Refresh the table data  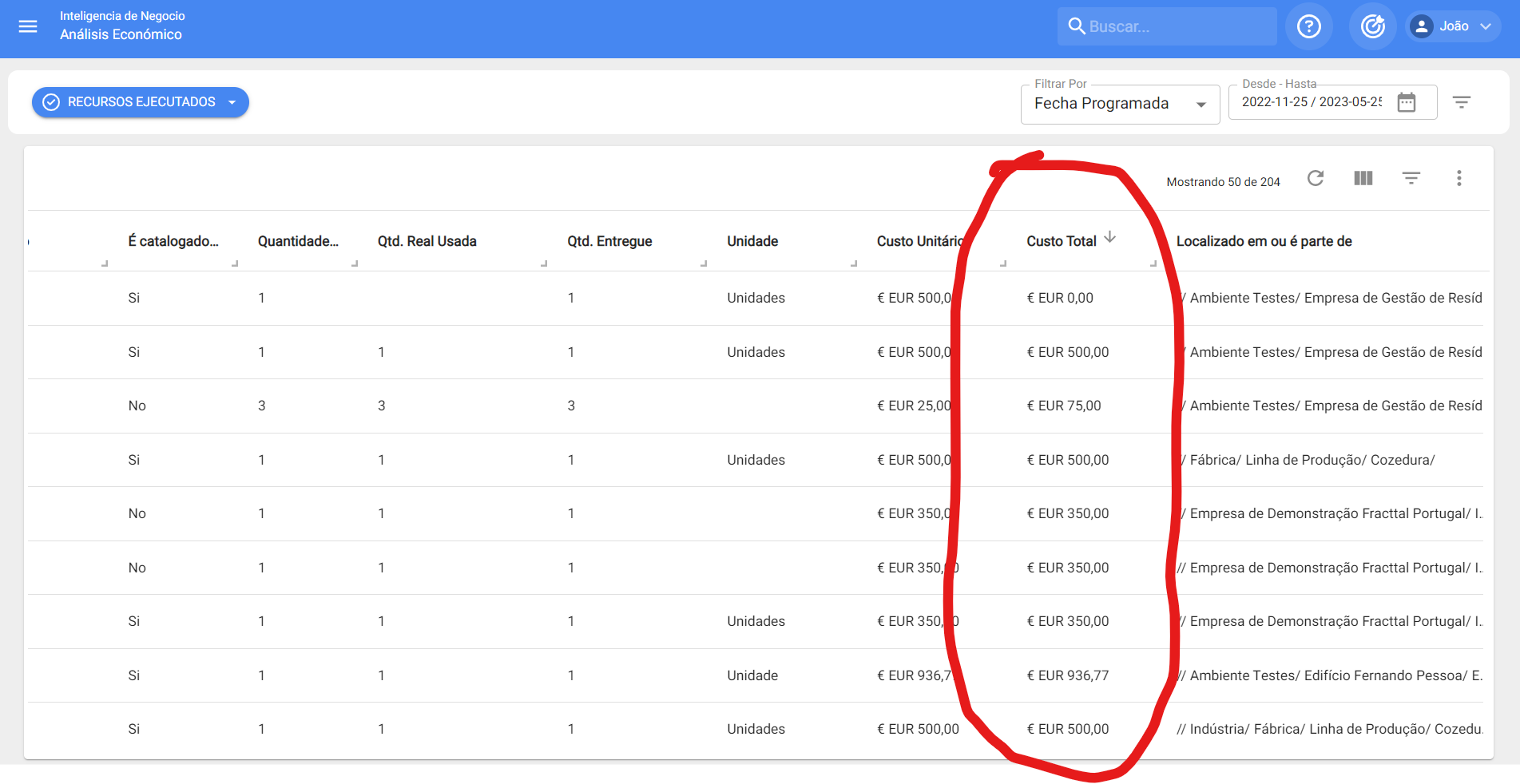click(x=1316, y=179)
